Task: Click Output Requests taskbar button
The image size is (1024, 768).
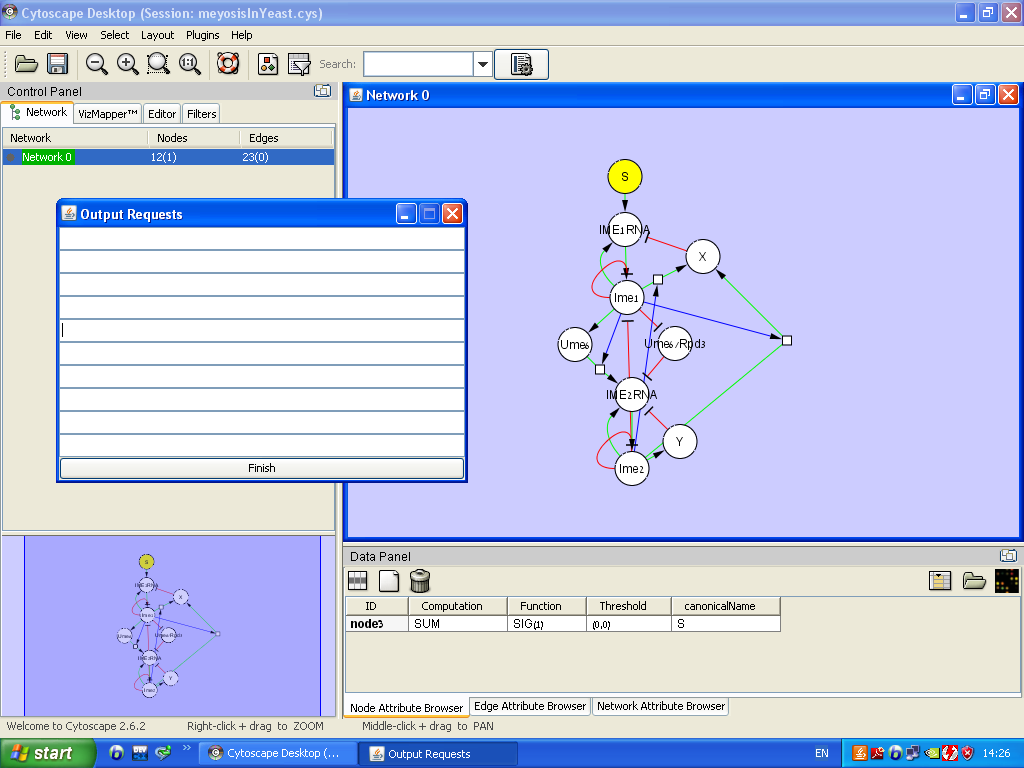Action: pos(438,753)
